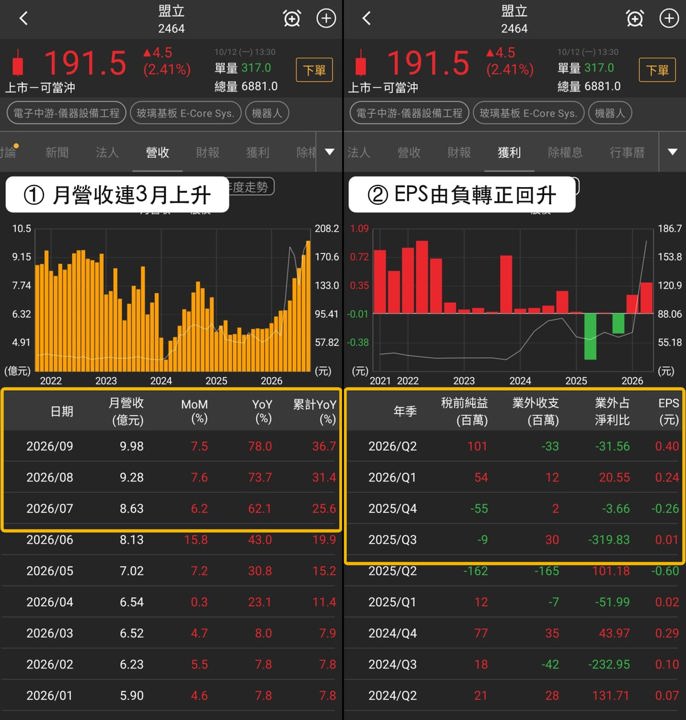Switch to 除權息 tab in right panel

tap(565, 152)
